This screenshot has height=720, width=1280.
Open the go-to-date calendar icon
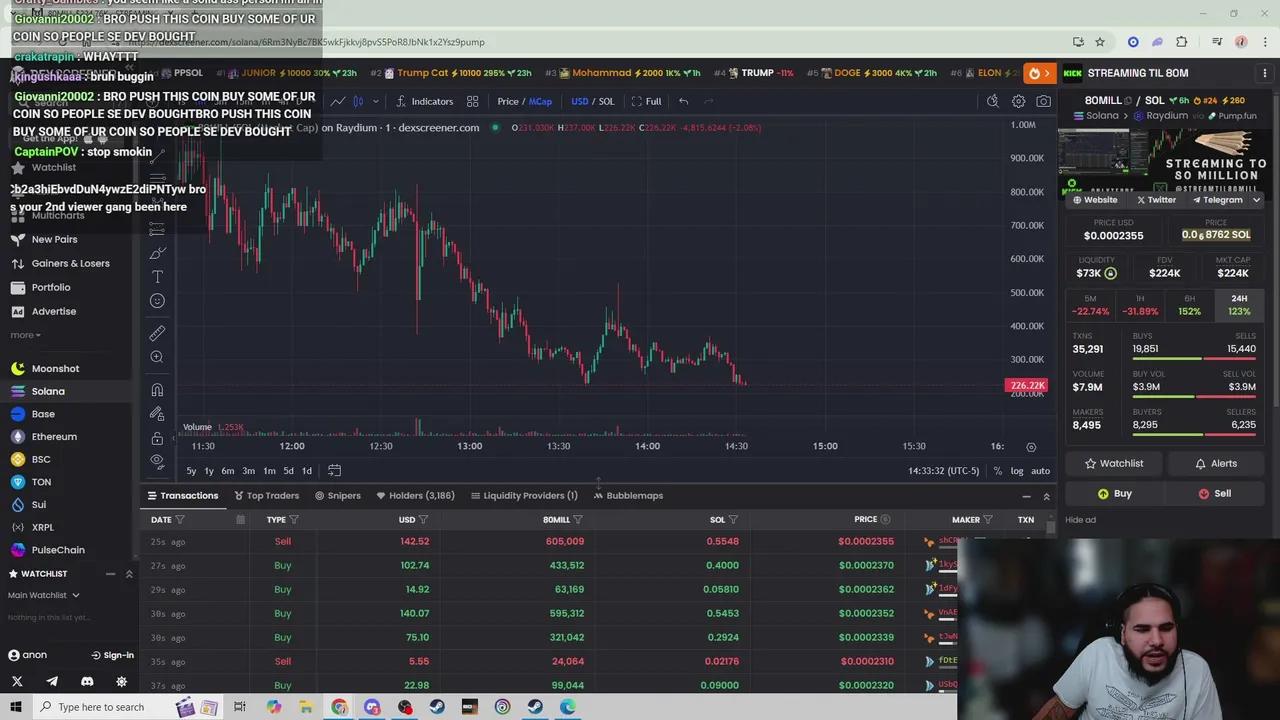click(334, 471)
